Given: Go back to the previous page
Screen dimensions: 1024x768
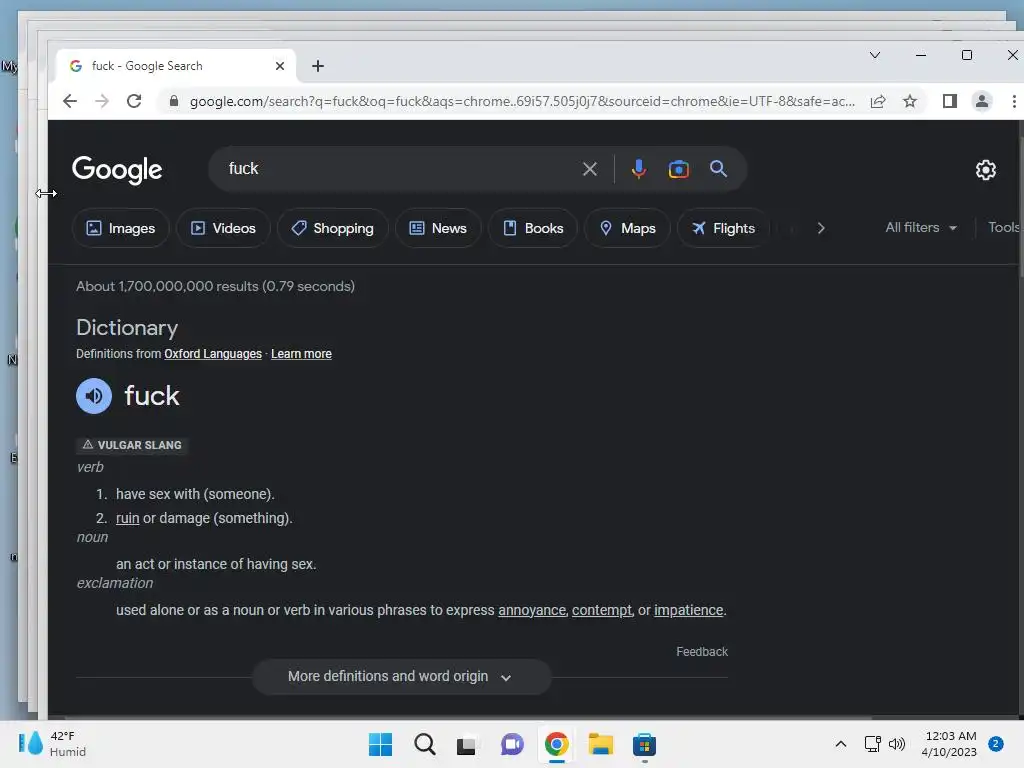Looking at the screenshot, I should click(70, 101).
